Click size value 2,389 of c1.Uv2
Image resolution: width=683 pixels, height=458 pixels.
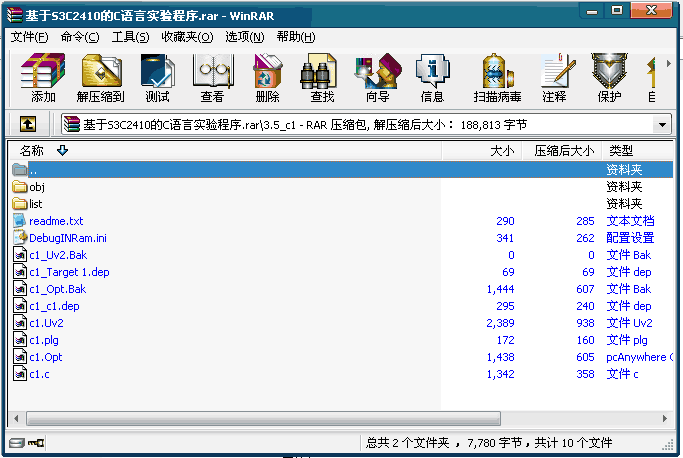coord(500,323)
